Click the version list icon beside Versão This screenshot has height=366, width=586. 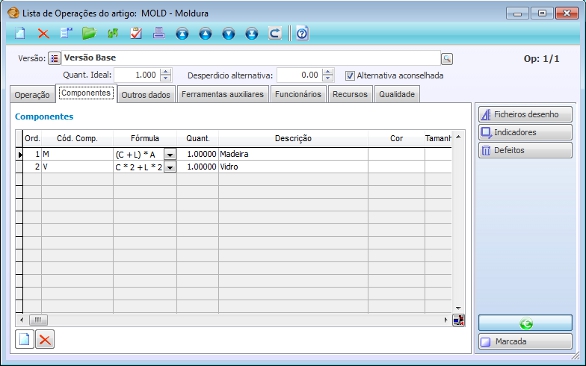55,58
